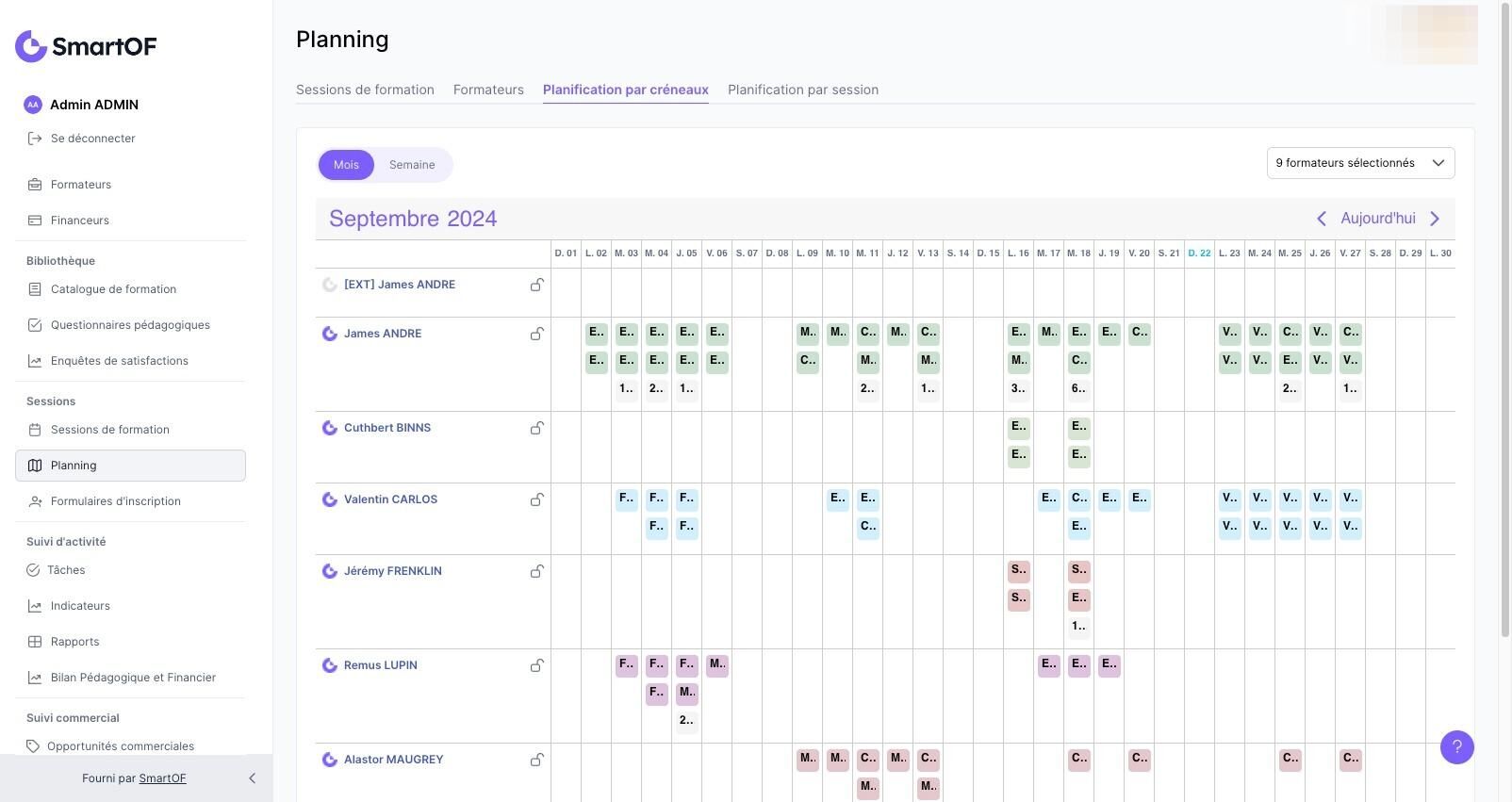Screen dimensions: 1512x802
Task: Click the help question mark button
Action: pyautogui.click(x=1456, y=747)
